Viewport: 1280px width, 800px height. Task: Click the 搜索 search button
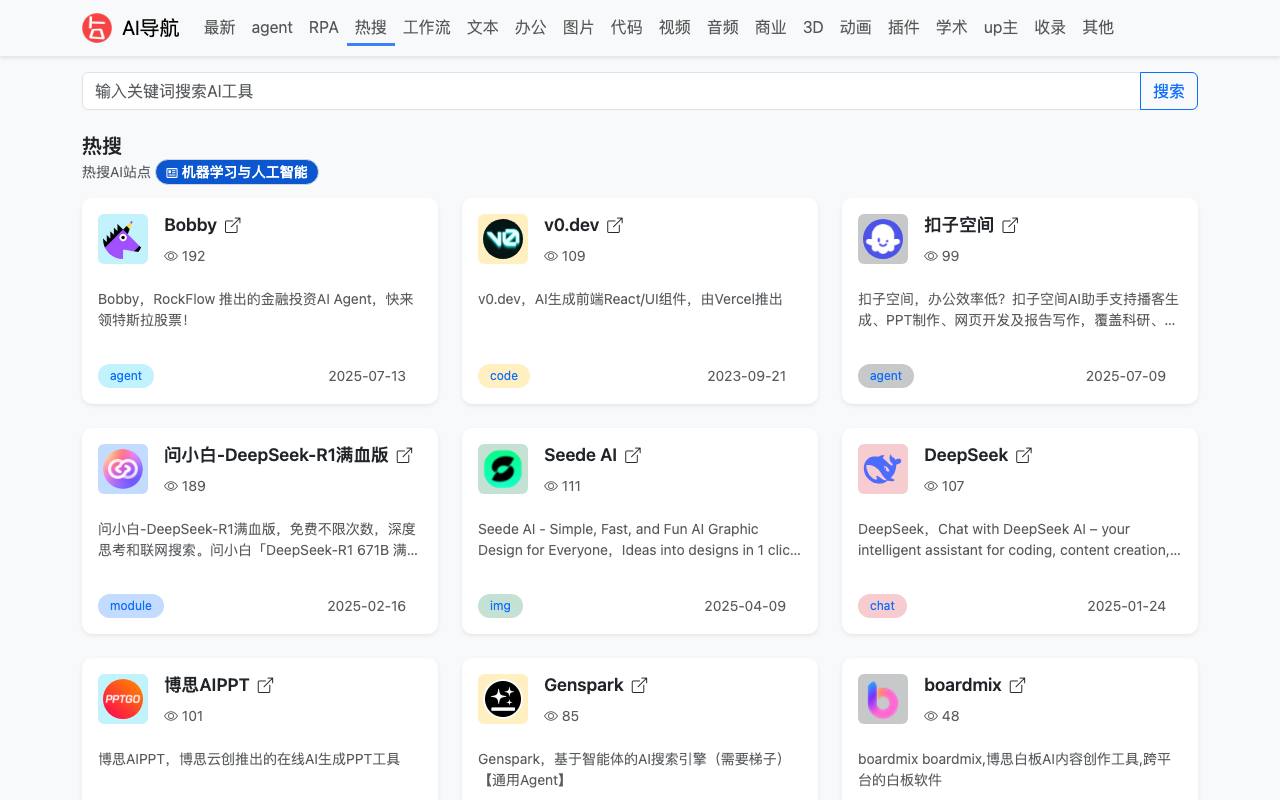click(1169, 91)
